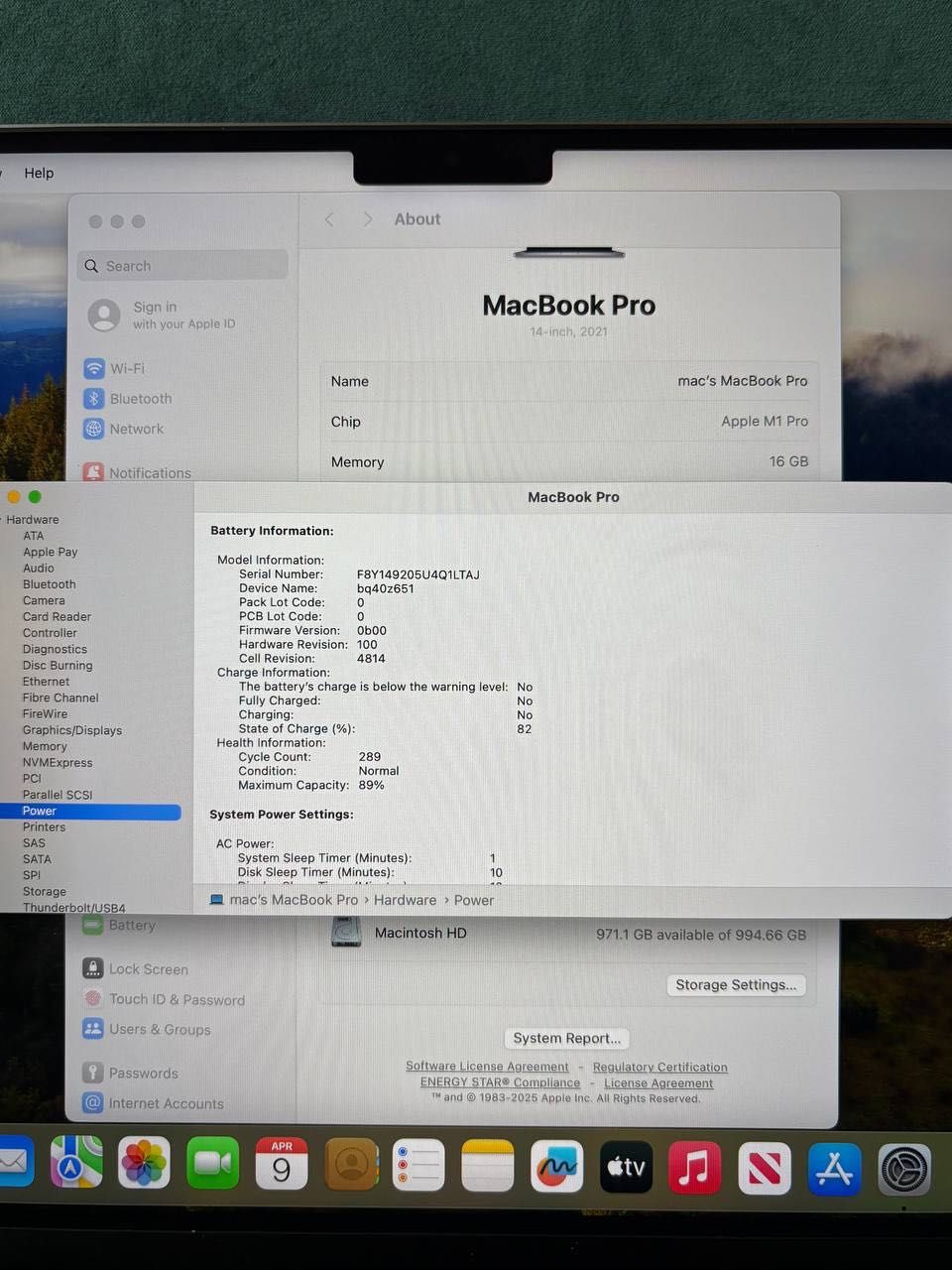Open Software License Agreement link
Viewport: 952px width, 1270px height.
pos(487,1067)
